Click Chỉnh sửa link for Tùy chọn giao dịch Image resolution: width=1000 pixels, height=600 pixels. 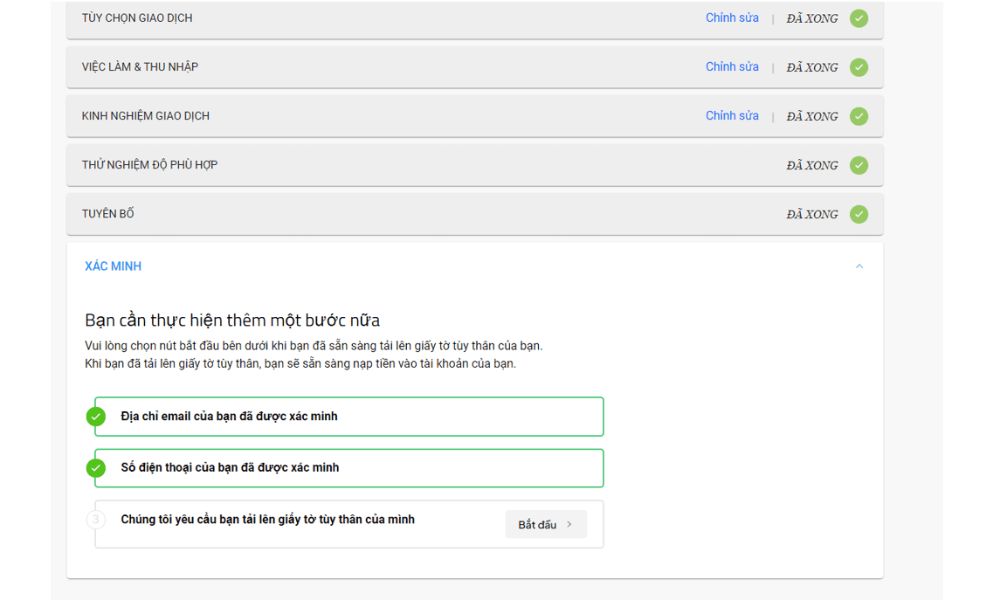tap(732, 18)
